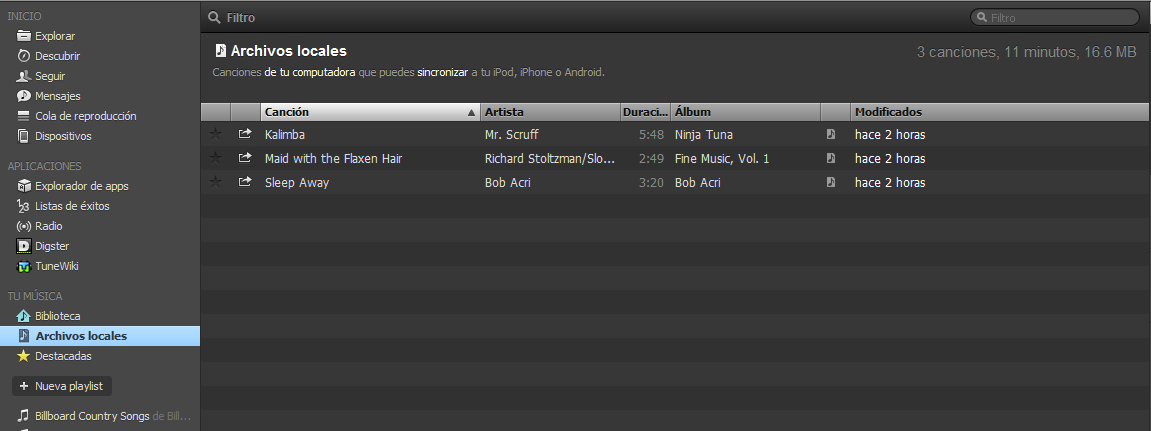
Task: Click the Radio app icon
Action: [x=24, y=226]
